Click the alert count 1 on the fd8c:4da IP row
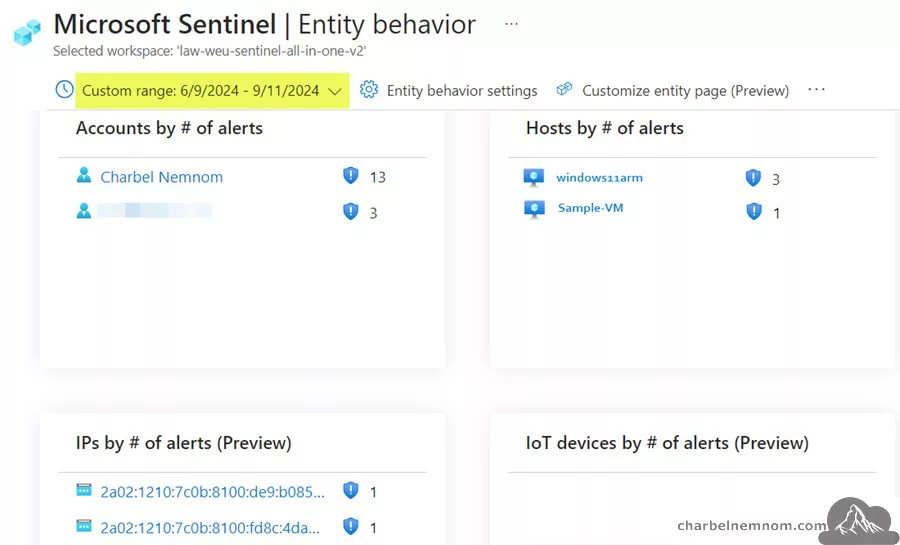Viewport: 900px width, 545px height. [x=374, y=528]
